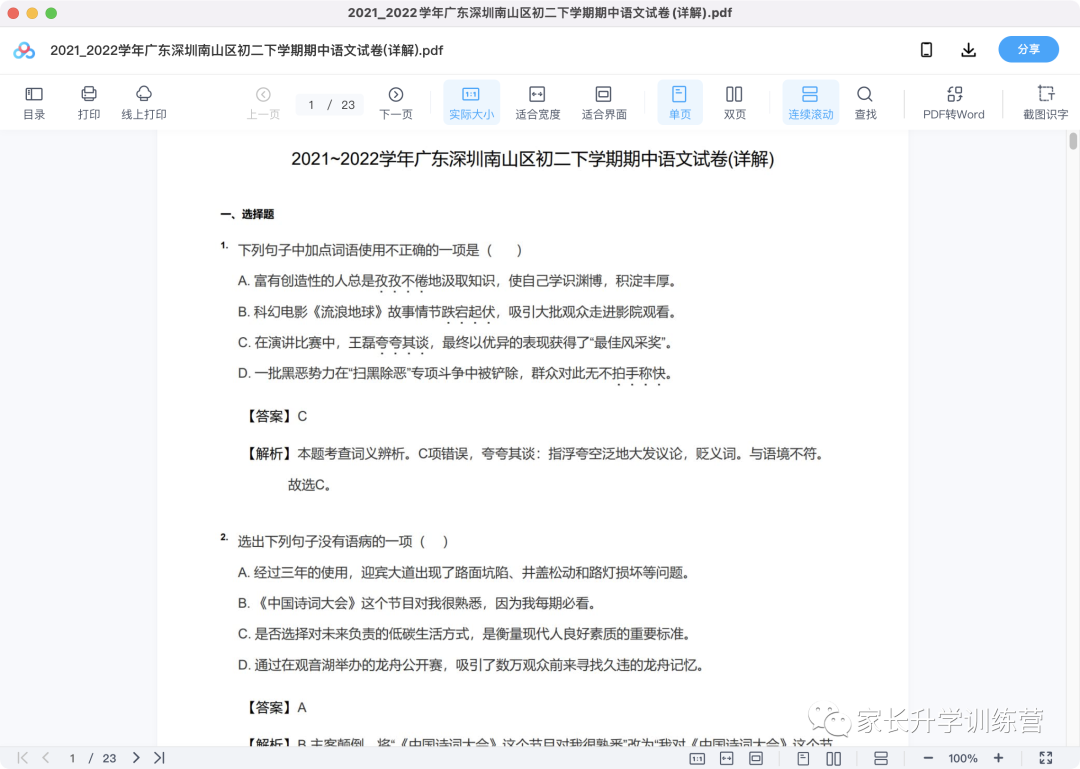Image resolution: width=1080 pixels, height=769 pixels.
Task: Switch to 单页 single page layout
Action: coord(680,102)
